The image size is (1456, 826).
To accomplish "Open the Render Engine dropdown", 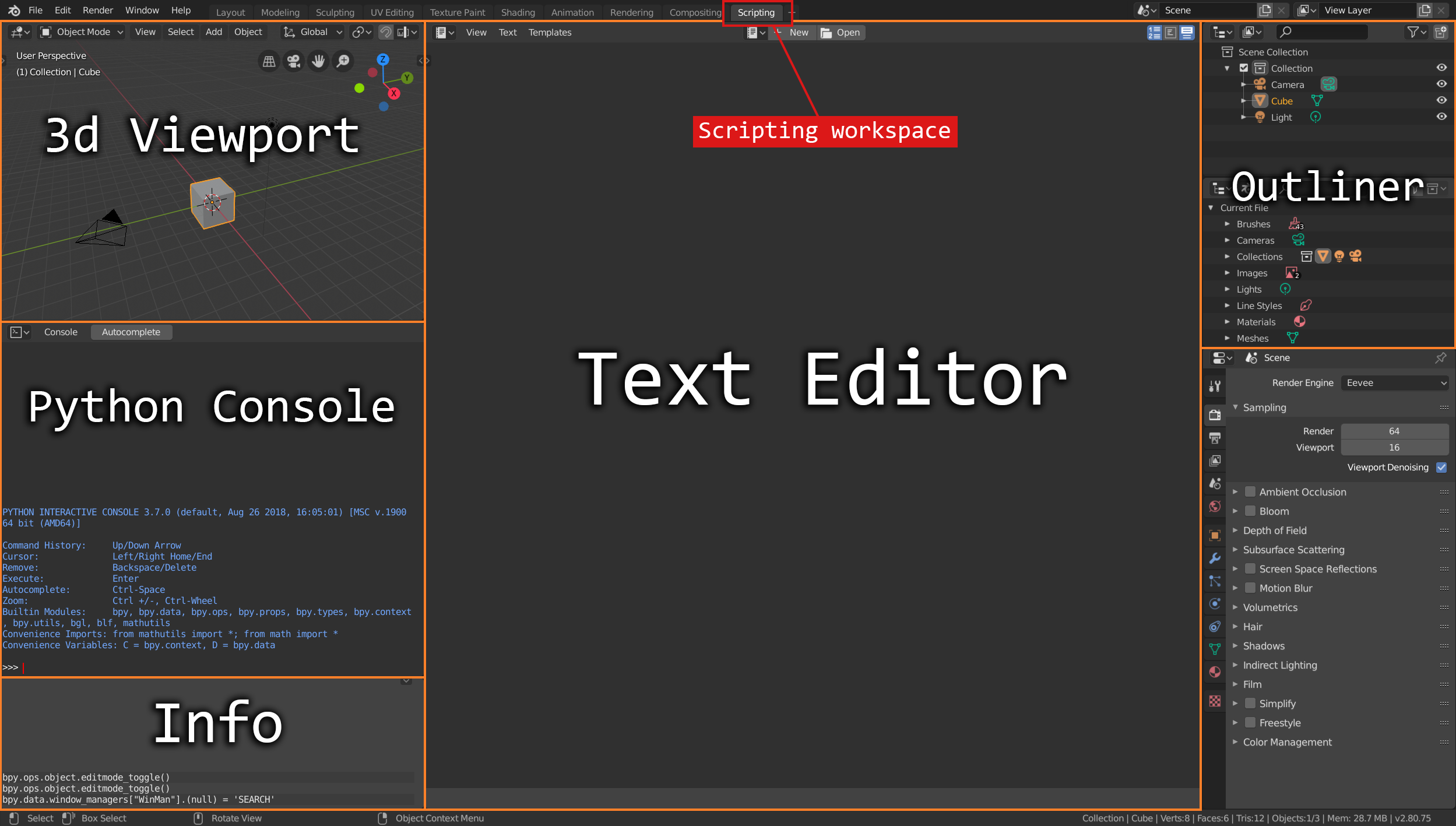I will tap(1395, 383).
